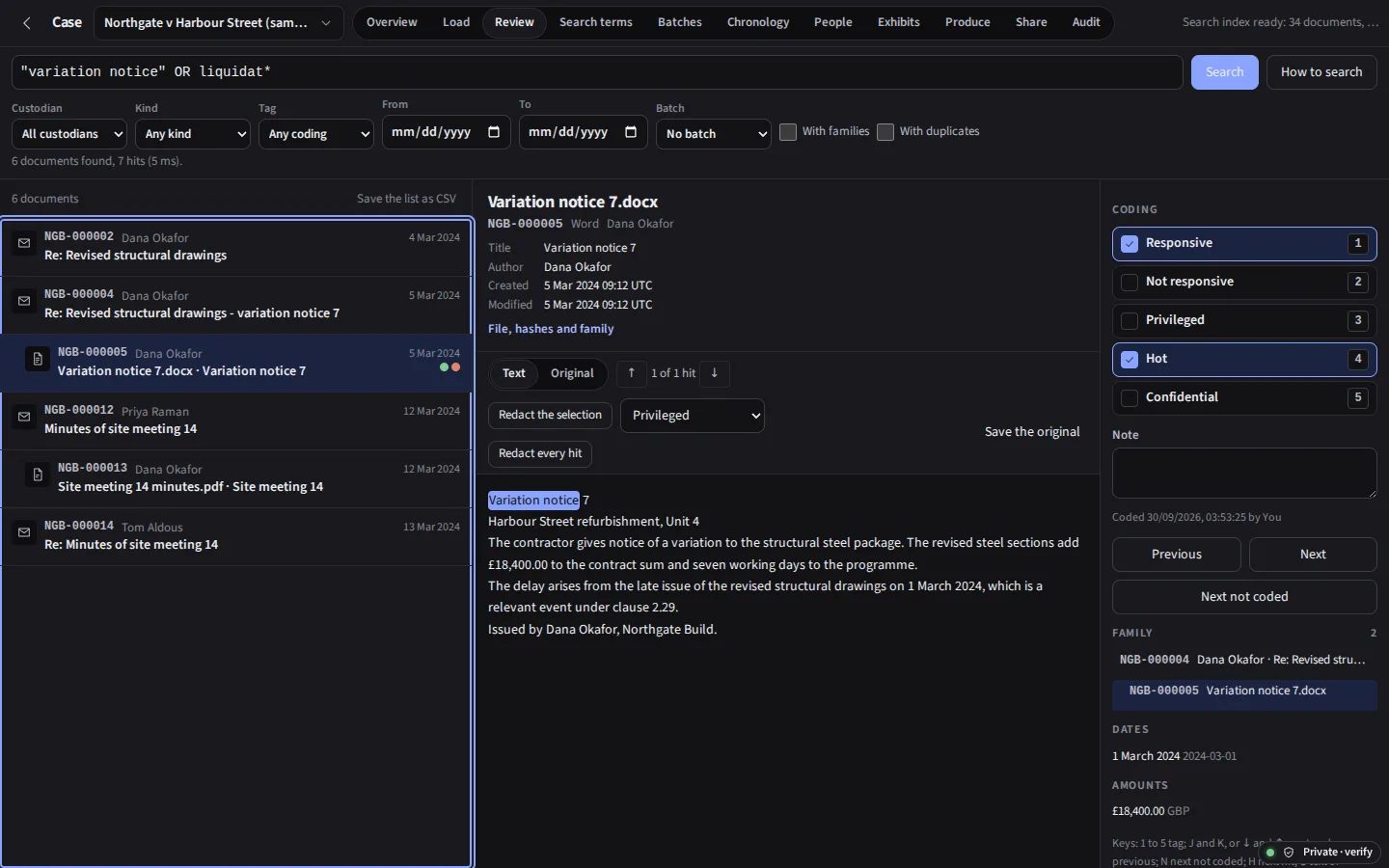Open the case selector dropdown
The height and width of the screenshot is (868, 1389).
[219, 23]
